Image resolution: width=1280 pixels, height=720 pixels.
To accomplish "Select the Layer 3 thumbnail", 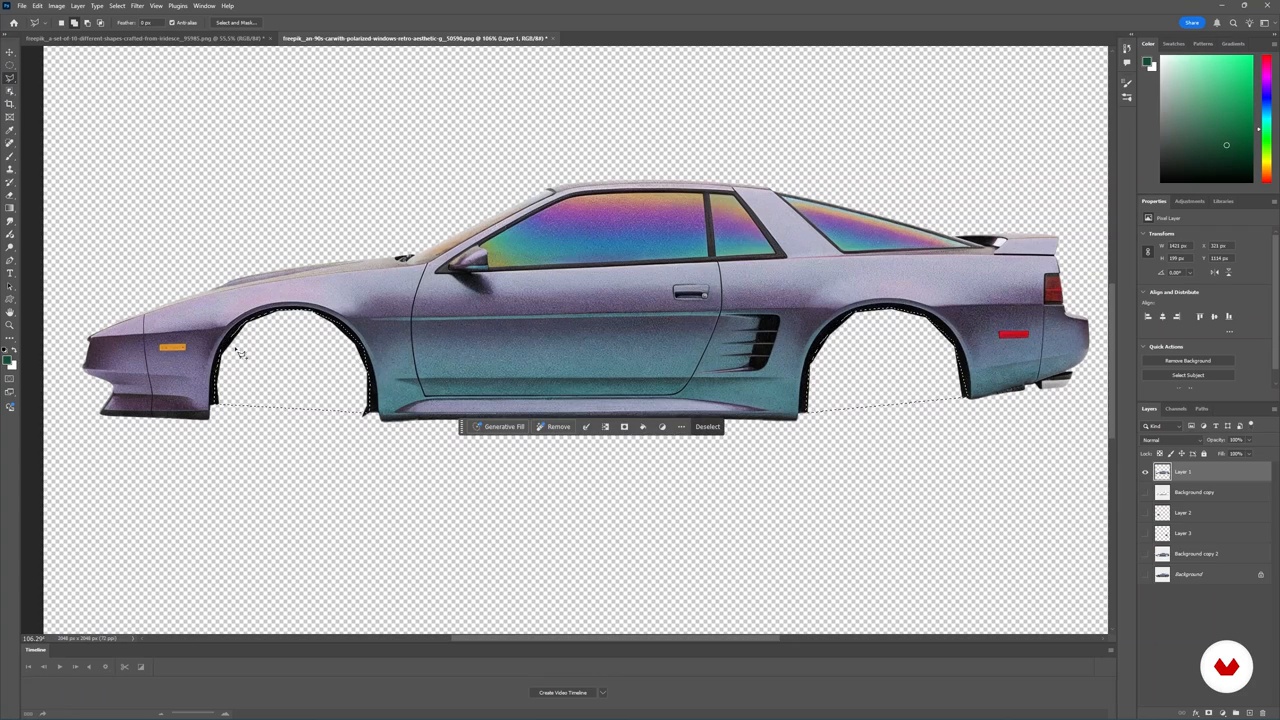I will pyautogui.click(x=1162, y=533).
